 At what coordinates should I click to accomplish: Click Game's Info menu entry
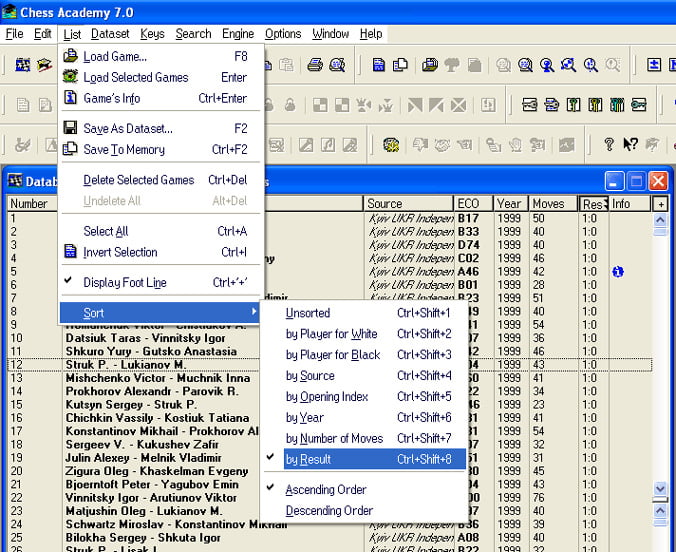[160, 98]
